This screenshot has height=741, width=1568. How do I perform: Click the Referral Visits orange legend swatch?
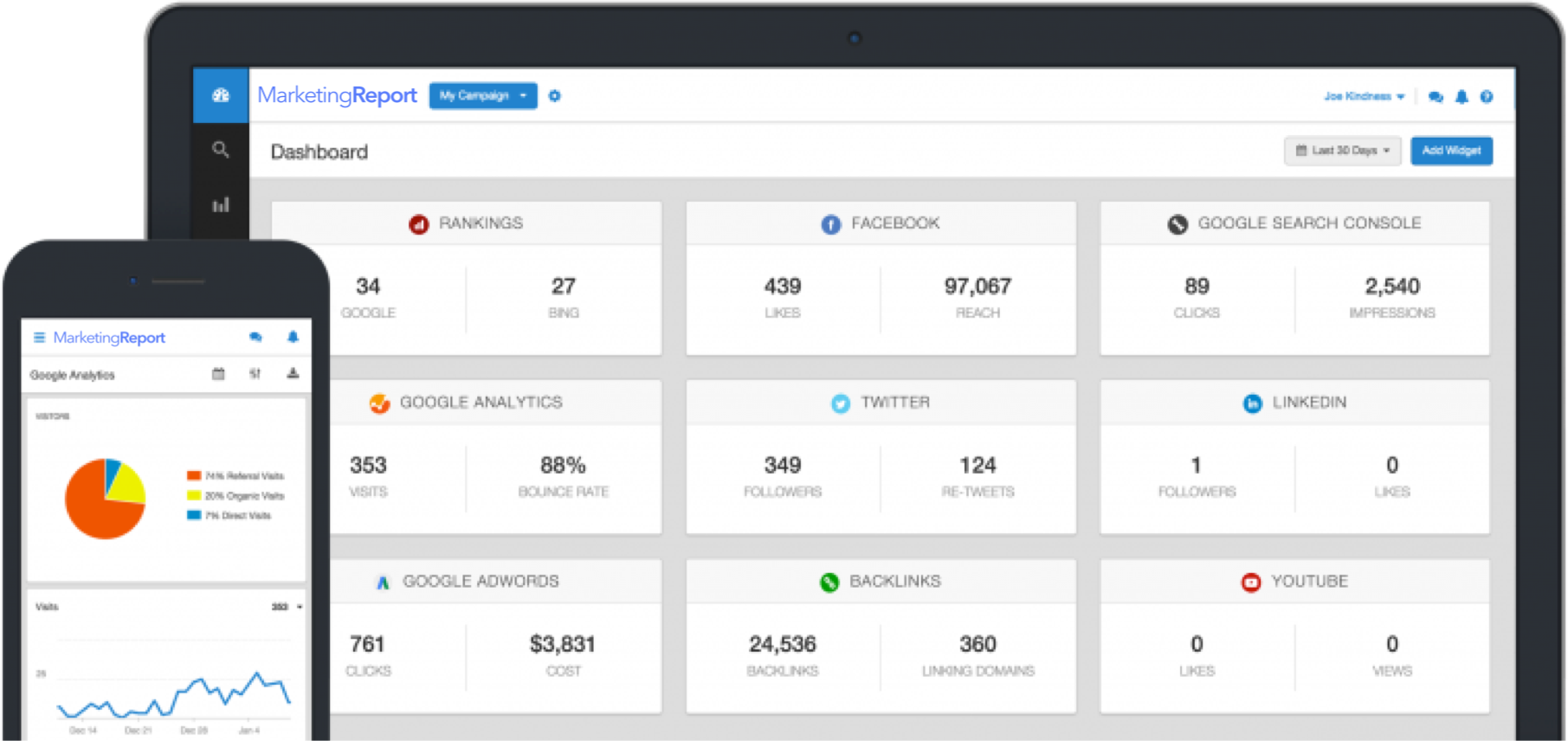[x=194, y=476]
